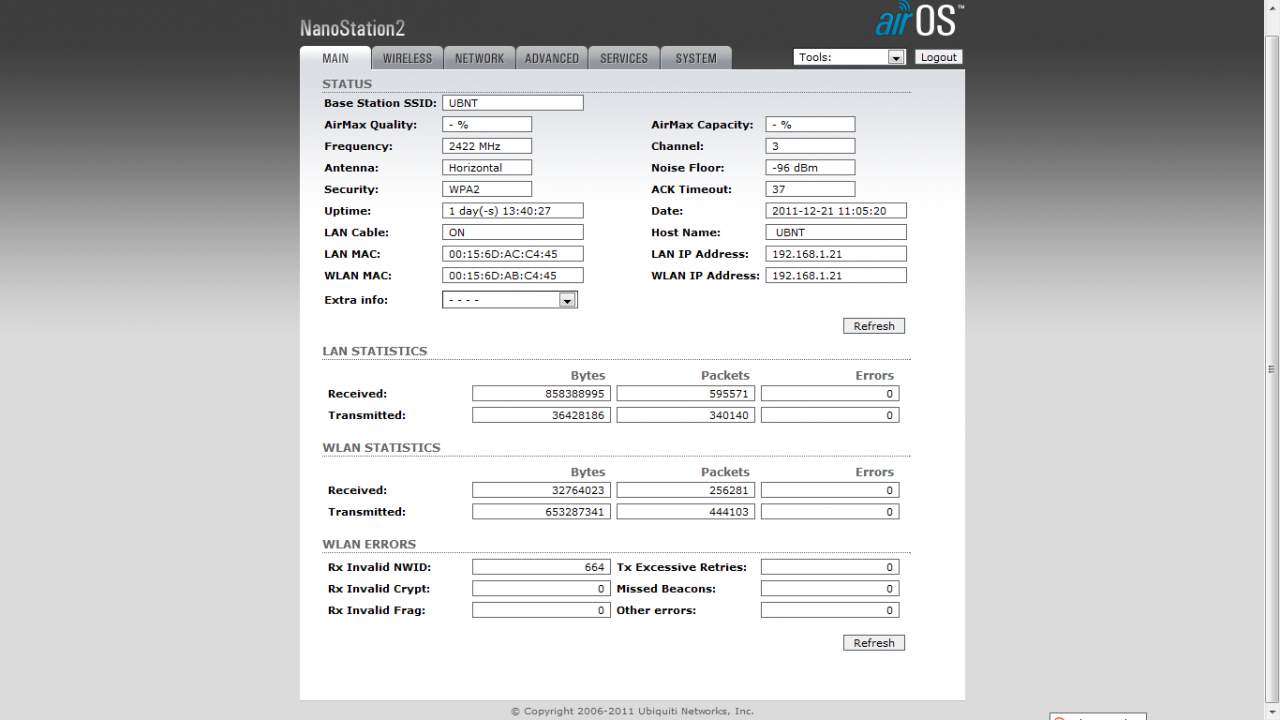Select the Frequency field showing 2422 MHz
1280x720 pixels.
pos(486,146)
